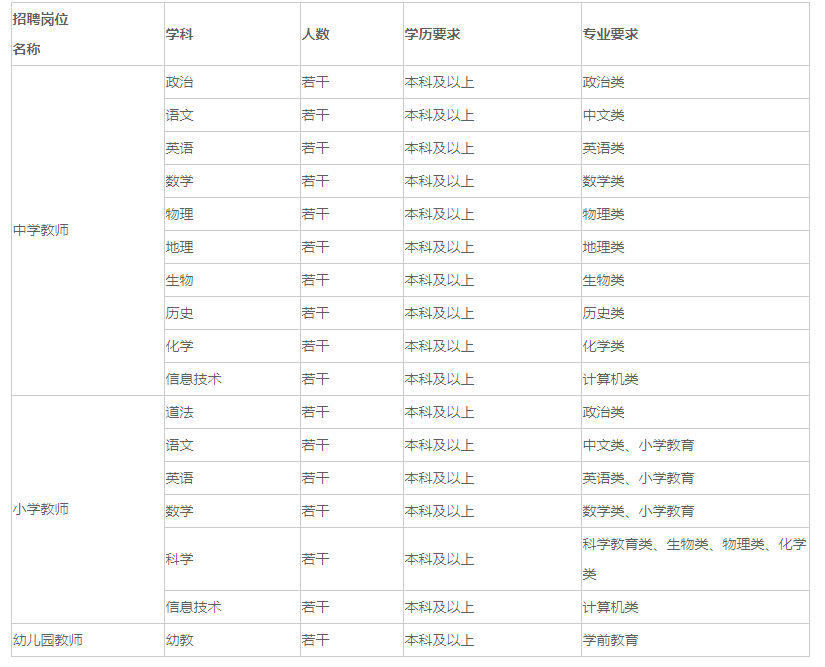Select the 学历要求 header cell
This screenshot has height=667, width=825.
(x=432, y=35)
